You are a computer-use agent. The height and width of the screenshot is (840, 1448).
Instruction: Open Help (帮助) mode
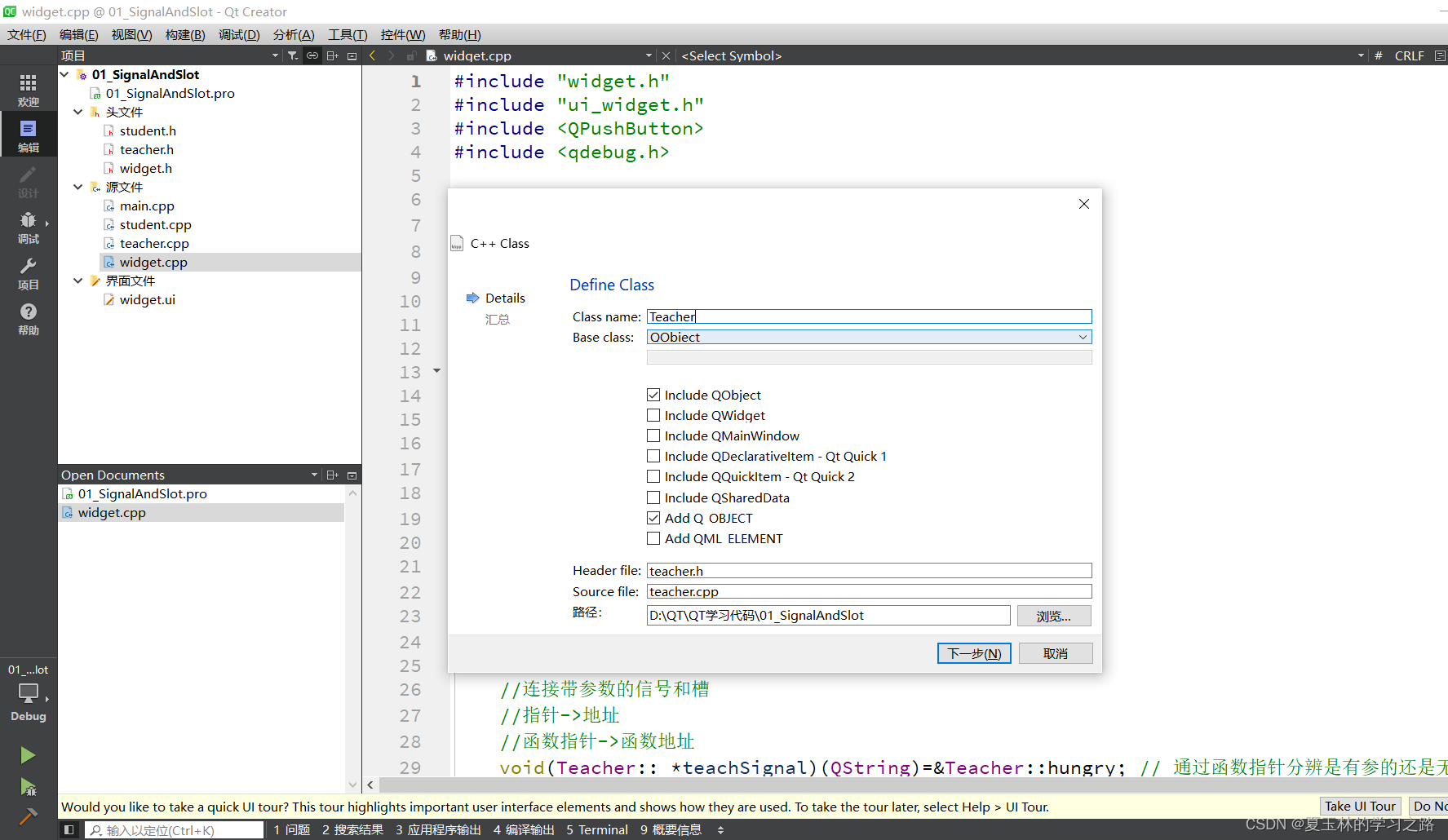click(x=29, y=318)
